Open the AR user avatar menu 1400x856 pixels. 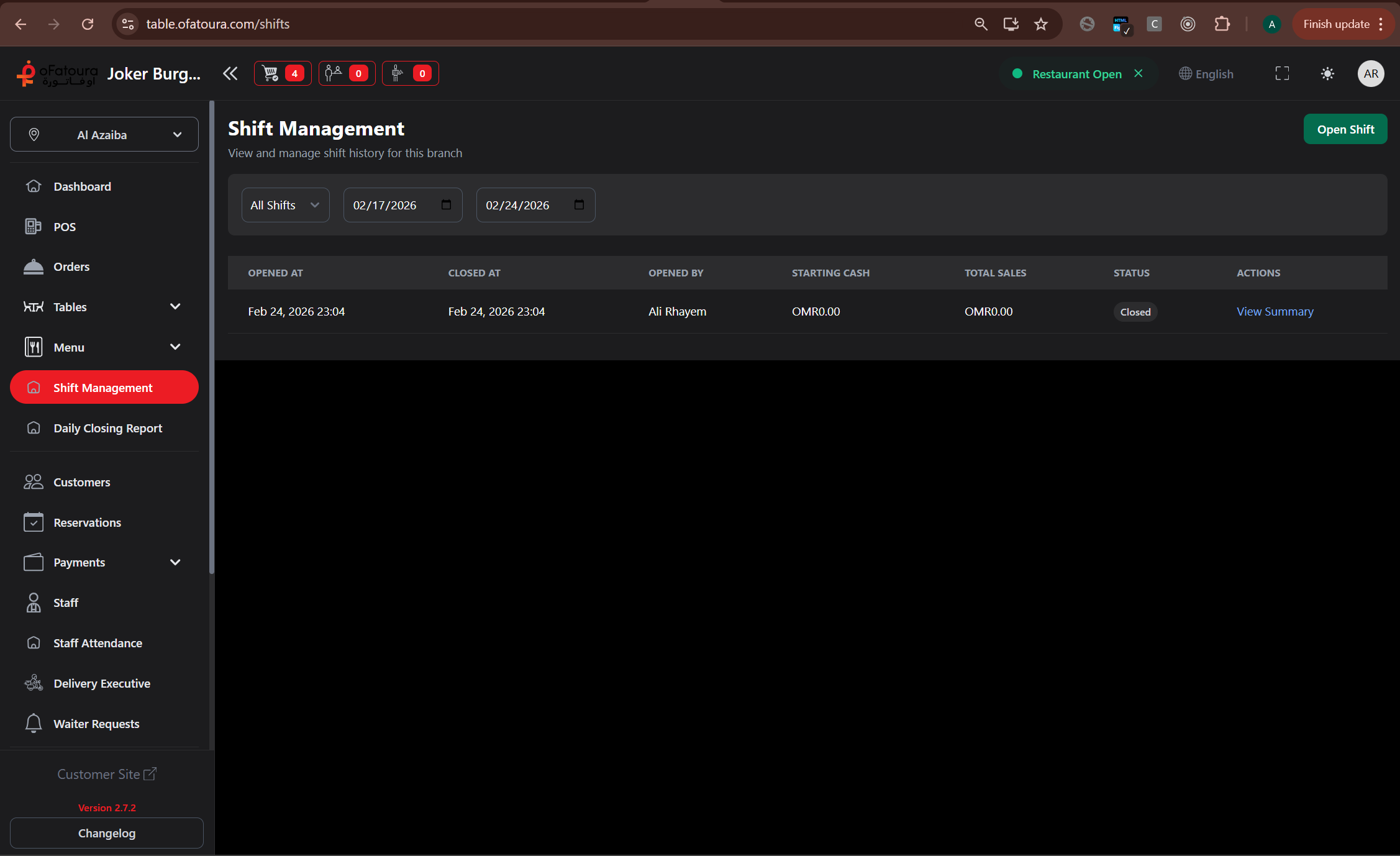(x=1371, y=73)
